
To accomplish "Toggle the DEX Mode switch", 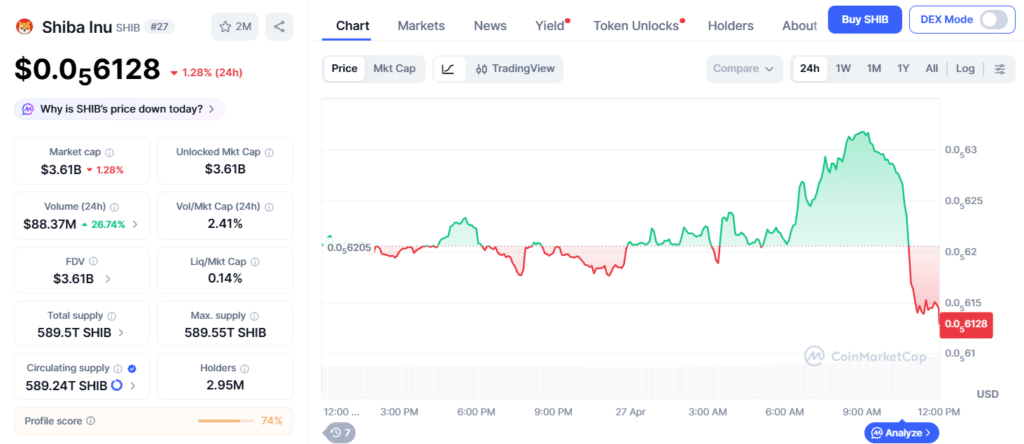I will tap(993, 19).
